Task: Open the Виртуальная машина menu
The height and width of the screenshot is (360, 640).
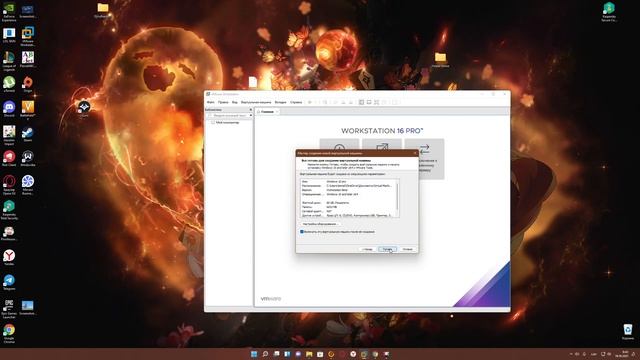Action: pyautogui.click(x=256, y=102)
